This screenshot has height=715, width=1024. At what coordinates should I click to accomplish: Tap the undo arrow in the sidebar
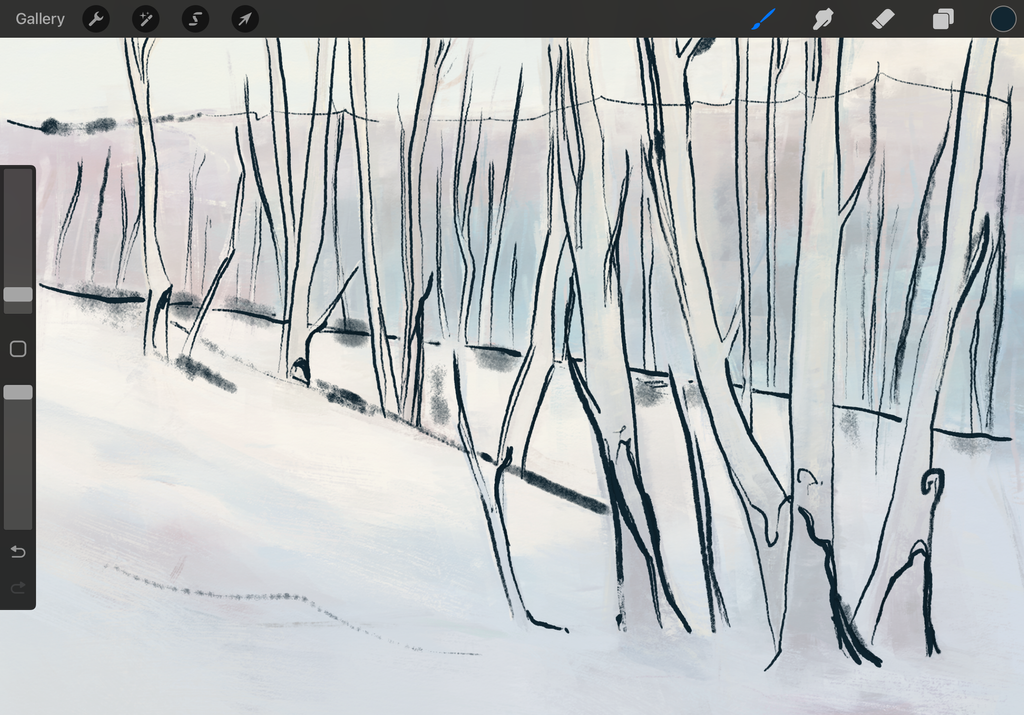[17, 551]
